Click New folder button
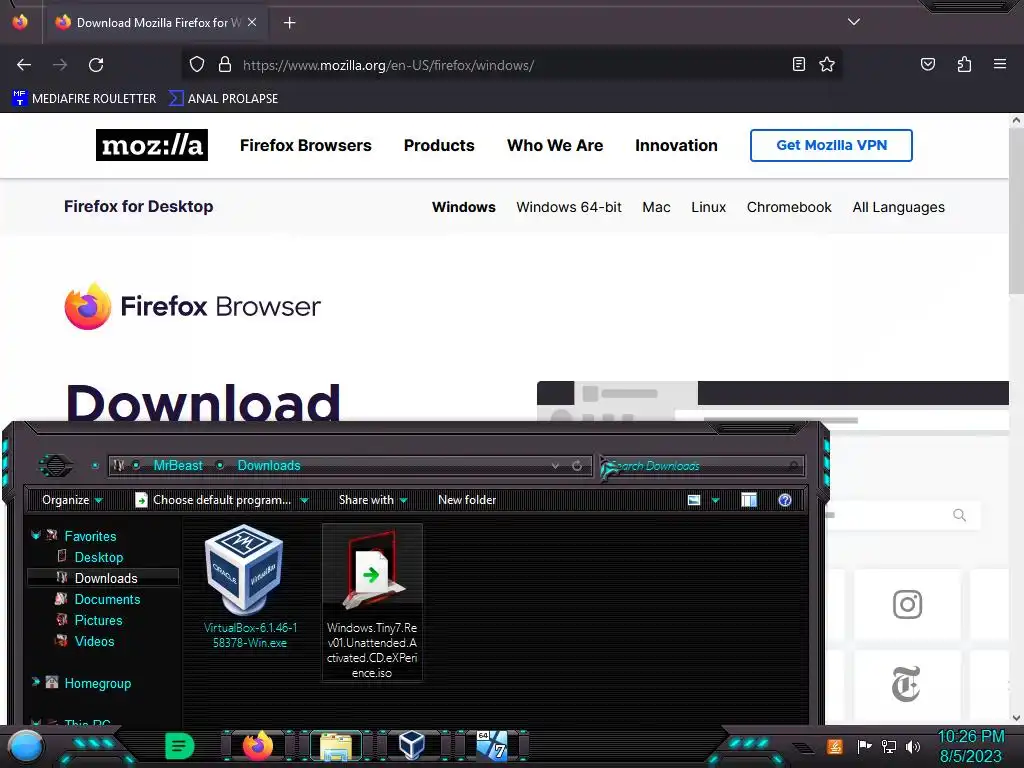The height and width of the screenshot is (768, 1024). (467, 500)
